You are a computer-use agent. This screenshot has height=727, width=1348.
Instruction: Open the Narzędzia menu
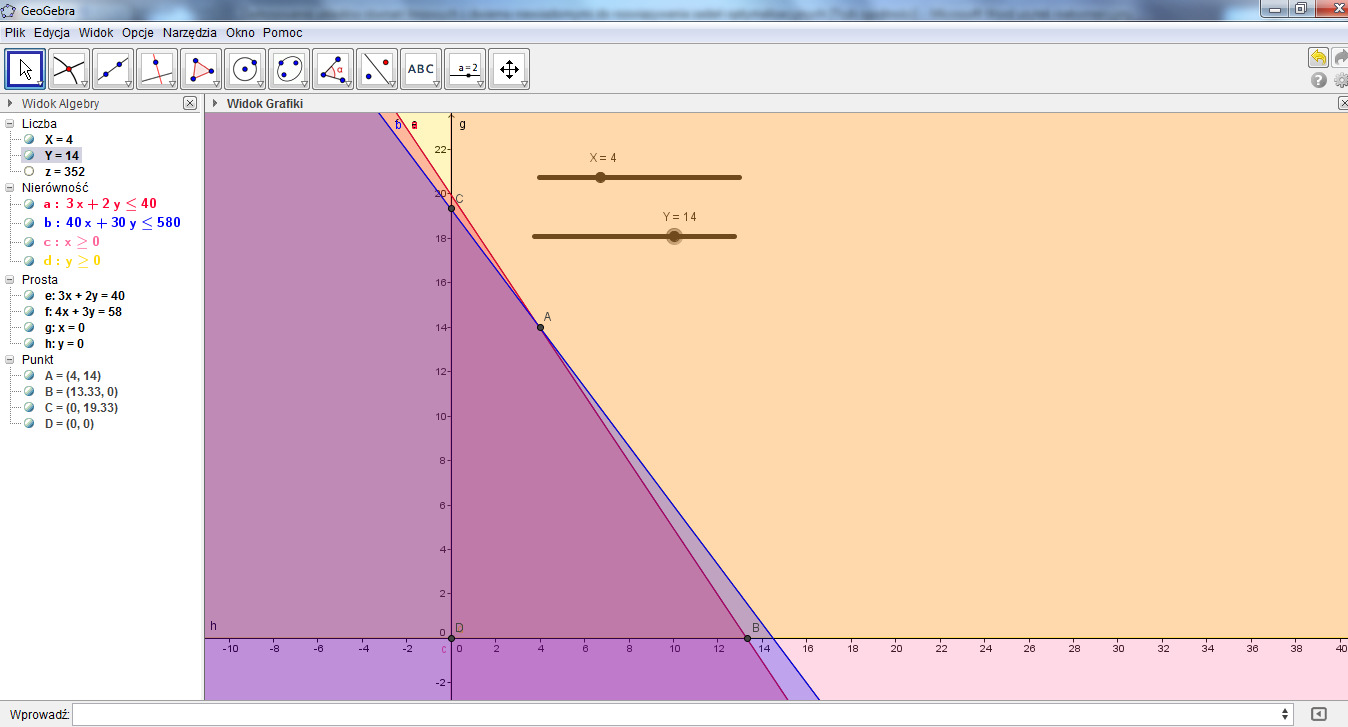[x=190, y=32]
